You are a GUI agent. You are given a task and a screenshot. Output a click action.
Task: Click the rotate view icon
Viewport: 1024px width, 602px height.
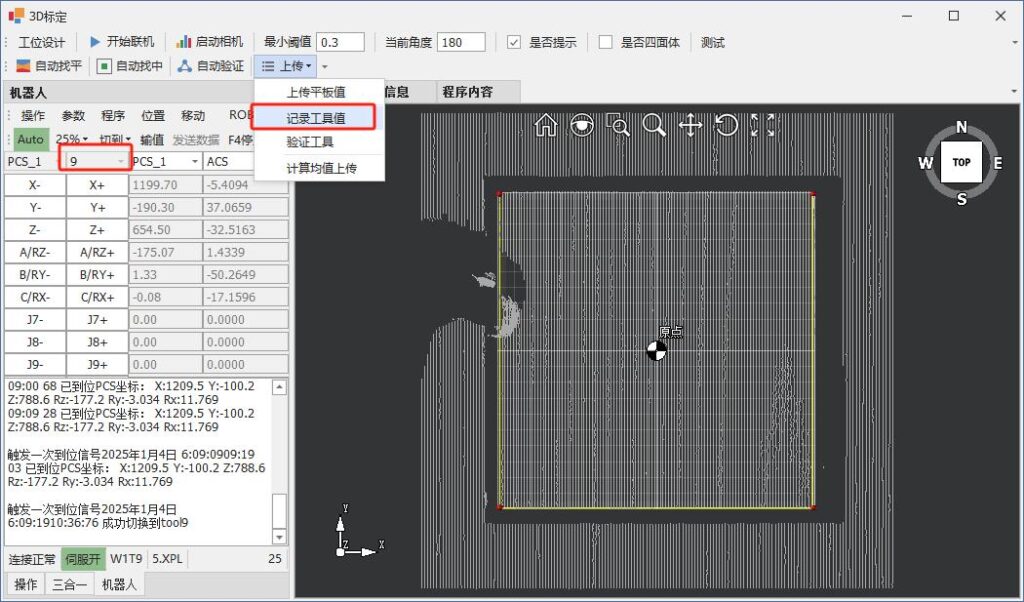pyautogui.click(x=726, y=125)
